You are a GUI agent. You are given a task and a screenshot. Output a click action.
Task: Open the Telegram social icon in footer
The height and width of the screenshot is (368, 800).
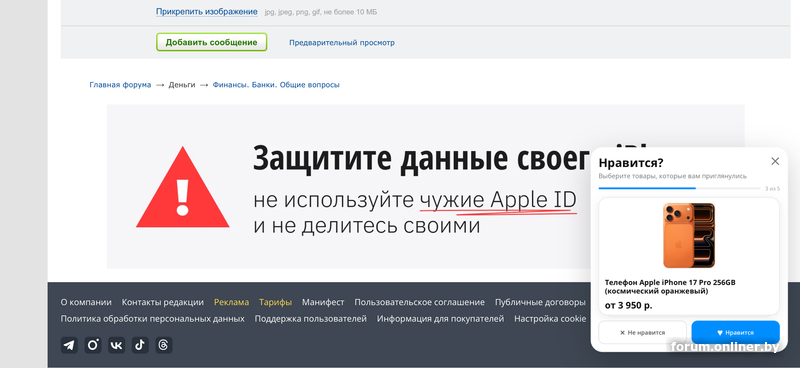[69, 346]
